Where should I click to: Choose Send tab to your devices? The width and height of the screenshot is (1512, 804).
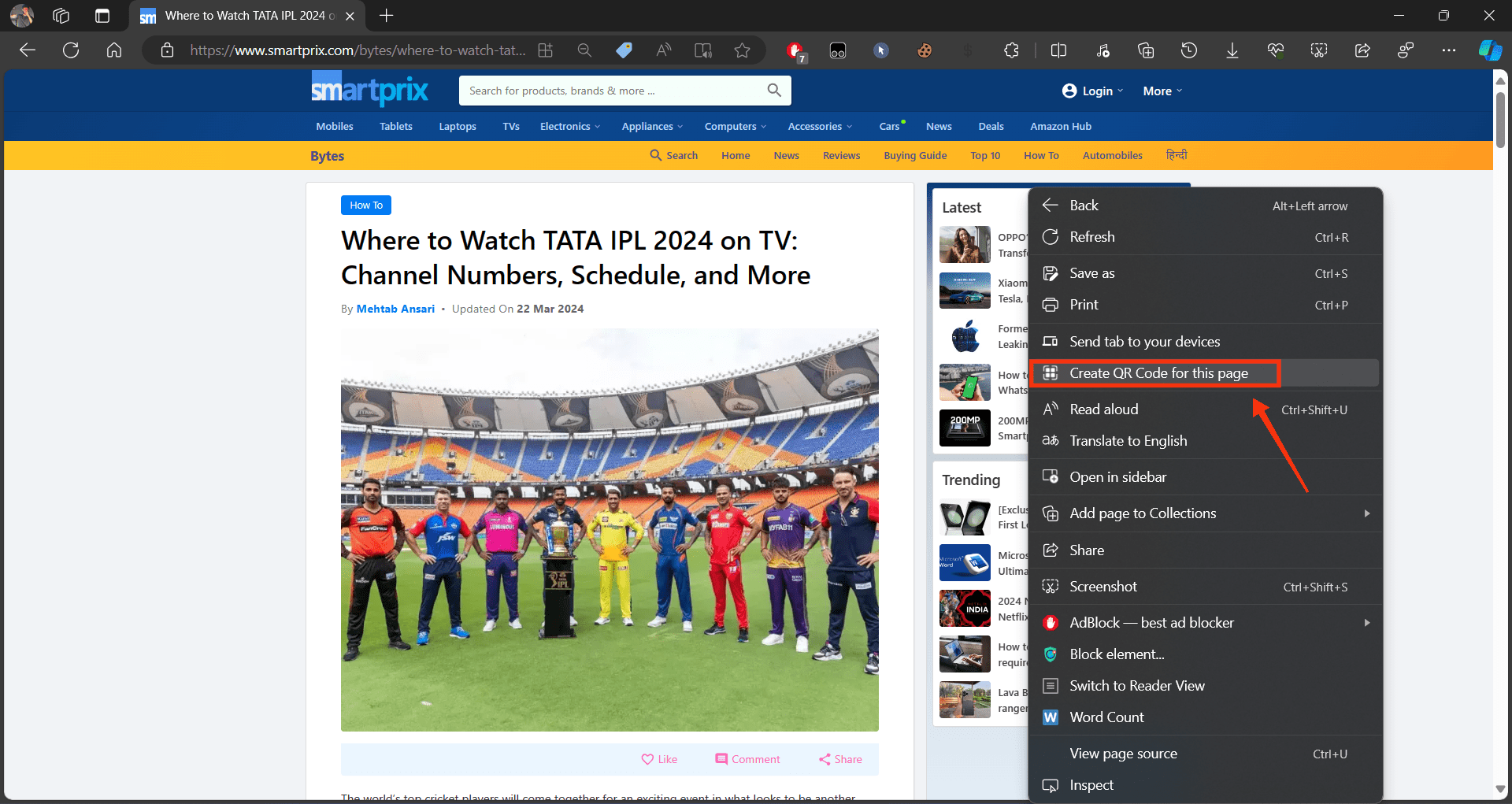[x=1205, y=342]
